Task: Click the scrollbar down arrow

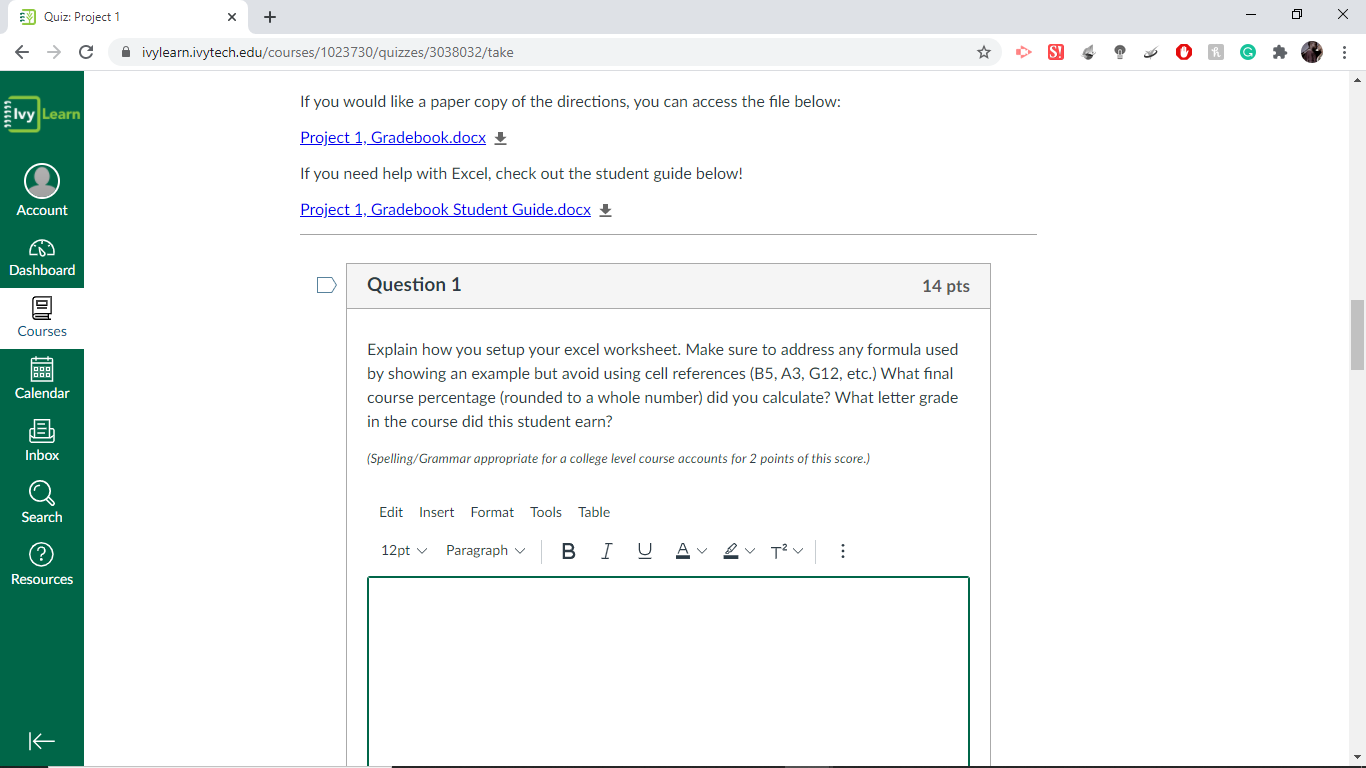Action: [1357, 757]
